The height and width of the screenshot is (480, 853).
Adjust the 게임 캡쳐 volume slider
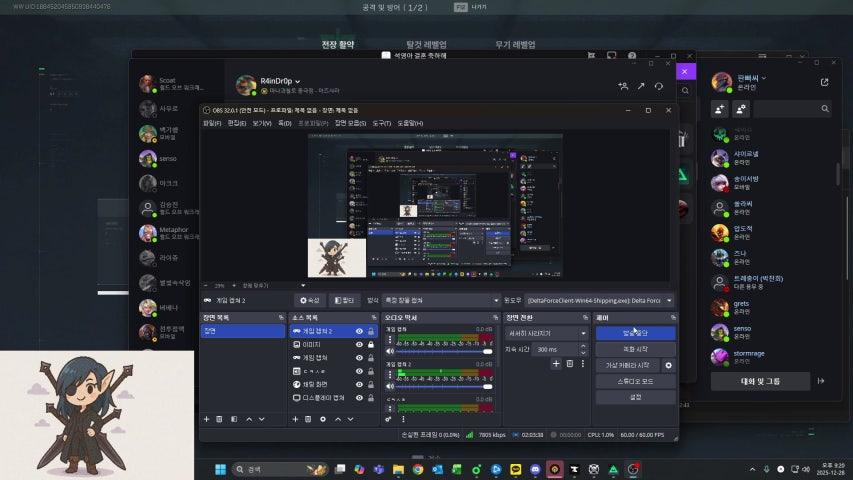(x=444, y=352)
